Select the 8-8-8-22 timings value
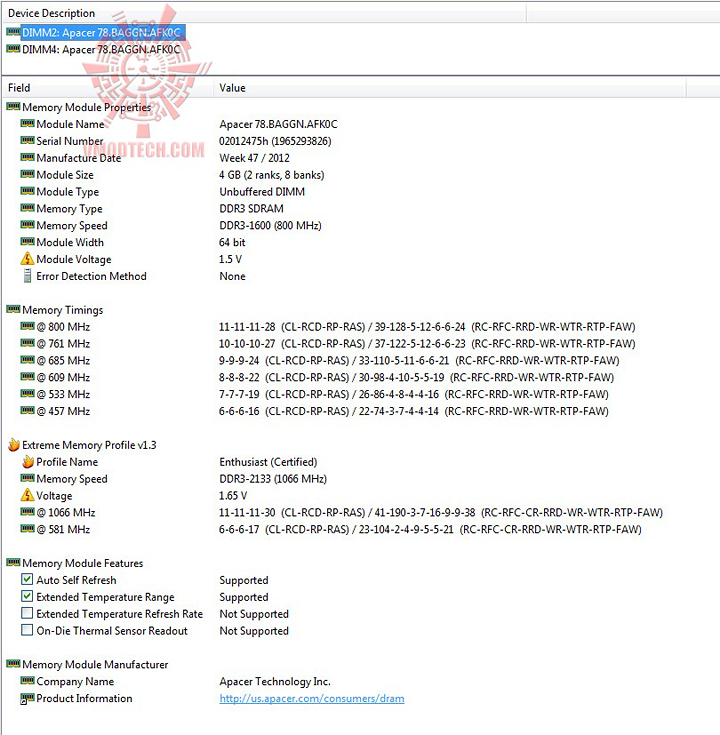720x735 pixels. click(417, 377)
